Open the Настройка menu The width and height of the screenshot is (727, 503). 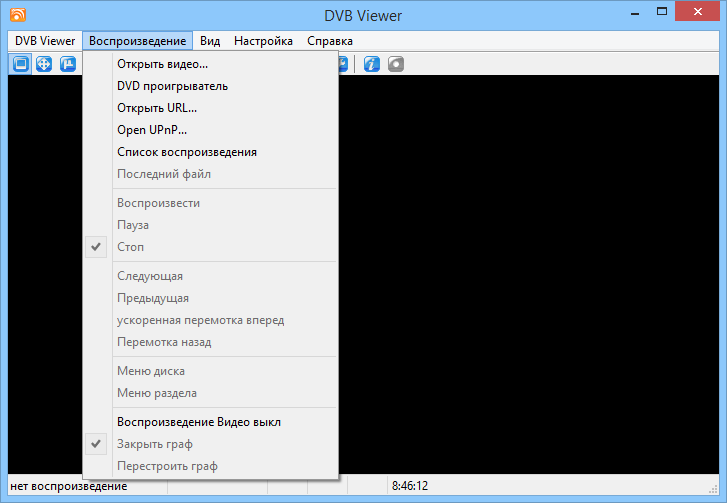263,41
